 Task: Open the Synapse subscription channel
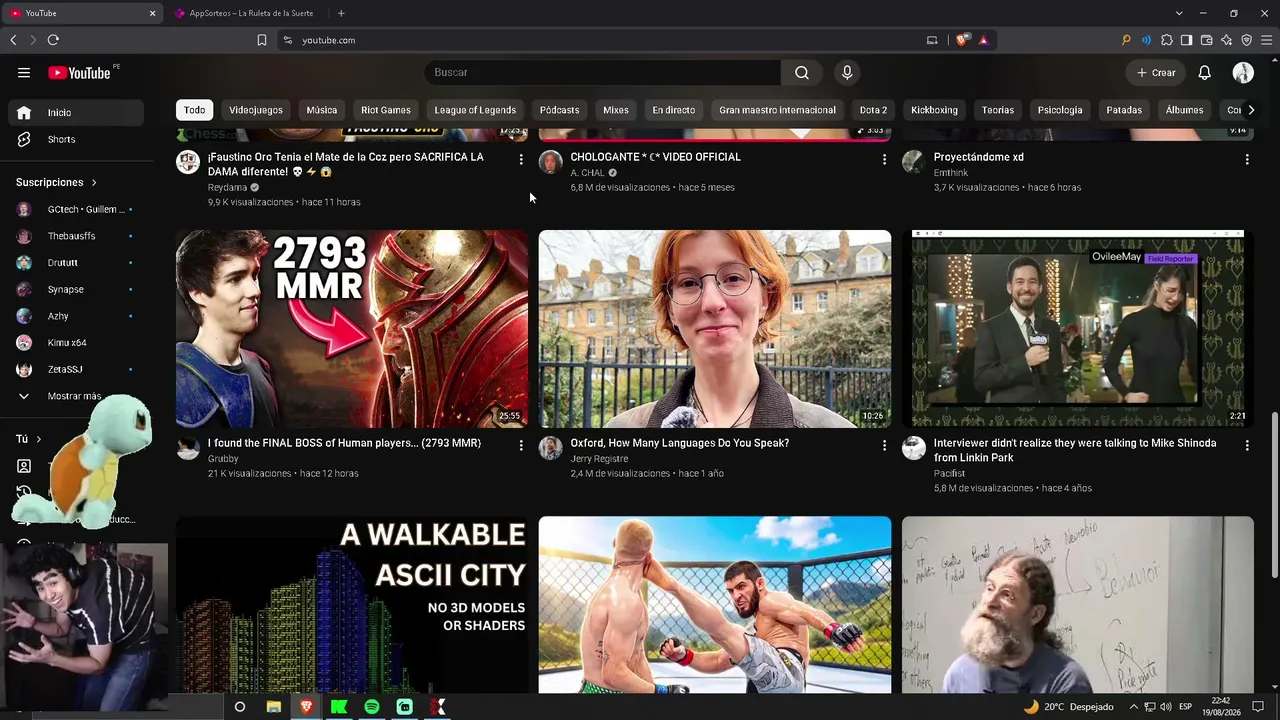76,289
